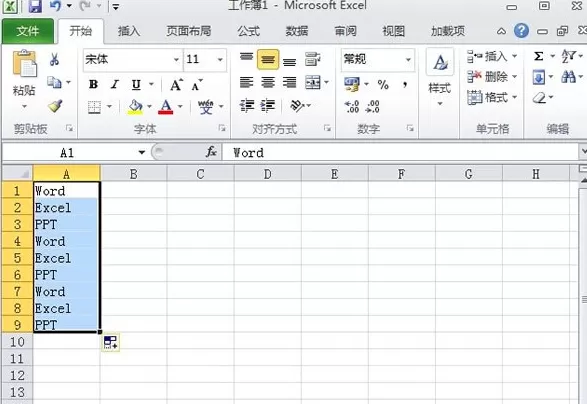Center text horizontally
Viewport: 587px width, 404px height.
click(x=268, y=82)
